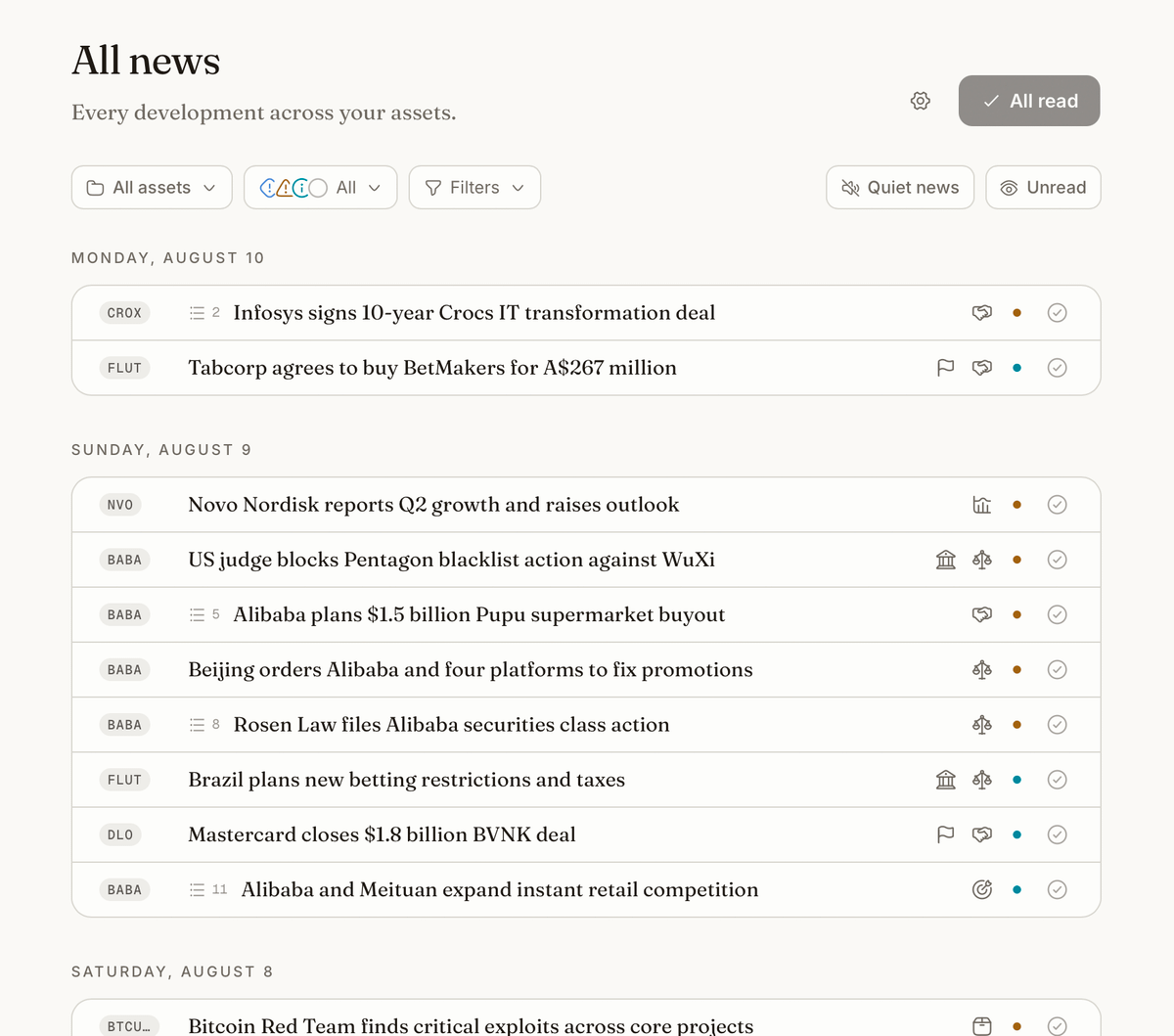The width and height of the screenshot is (1174, 1036).
Task: Mark Beijing orders Alibaba story as read
Action: pos(1057,669)
